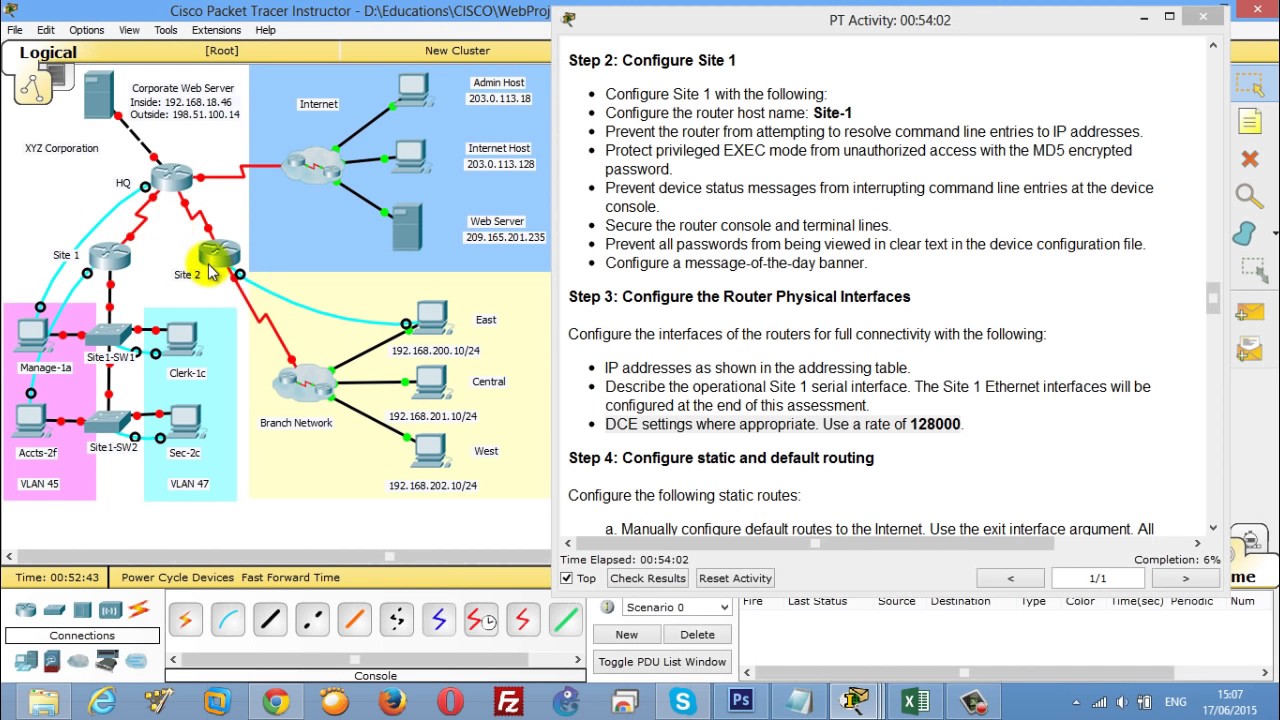
Task: Select the Switches device category
Action: coord(55,610)
